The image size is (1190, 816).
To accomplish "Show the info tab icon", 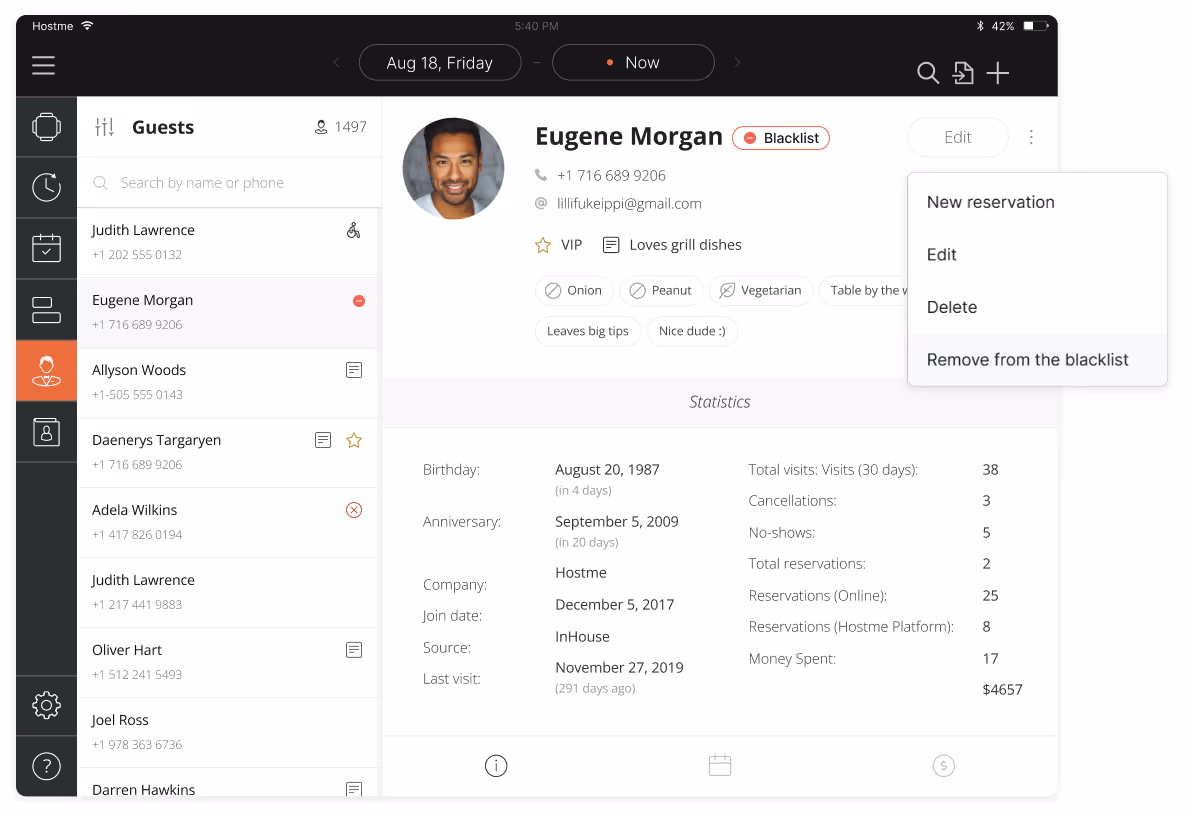I will 496,766.
